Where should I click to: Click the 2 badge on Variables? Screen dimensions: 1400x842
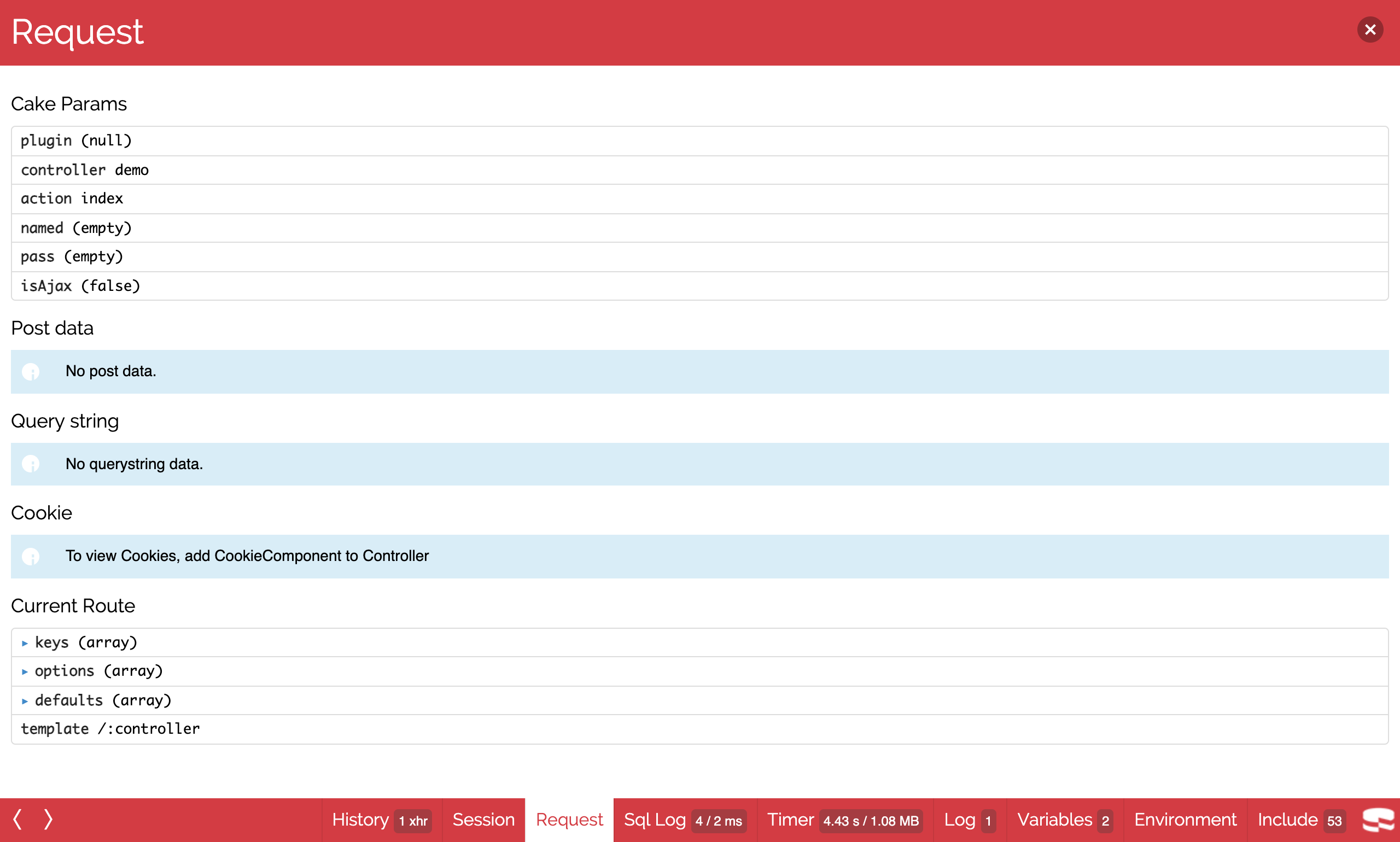[1105, 821]
